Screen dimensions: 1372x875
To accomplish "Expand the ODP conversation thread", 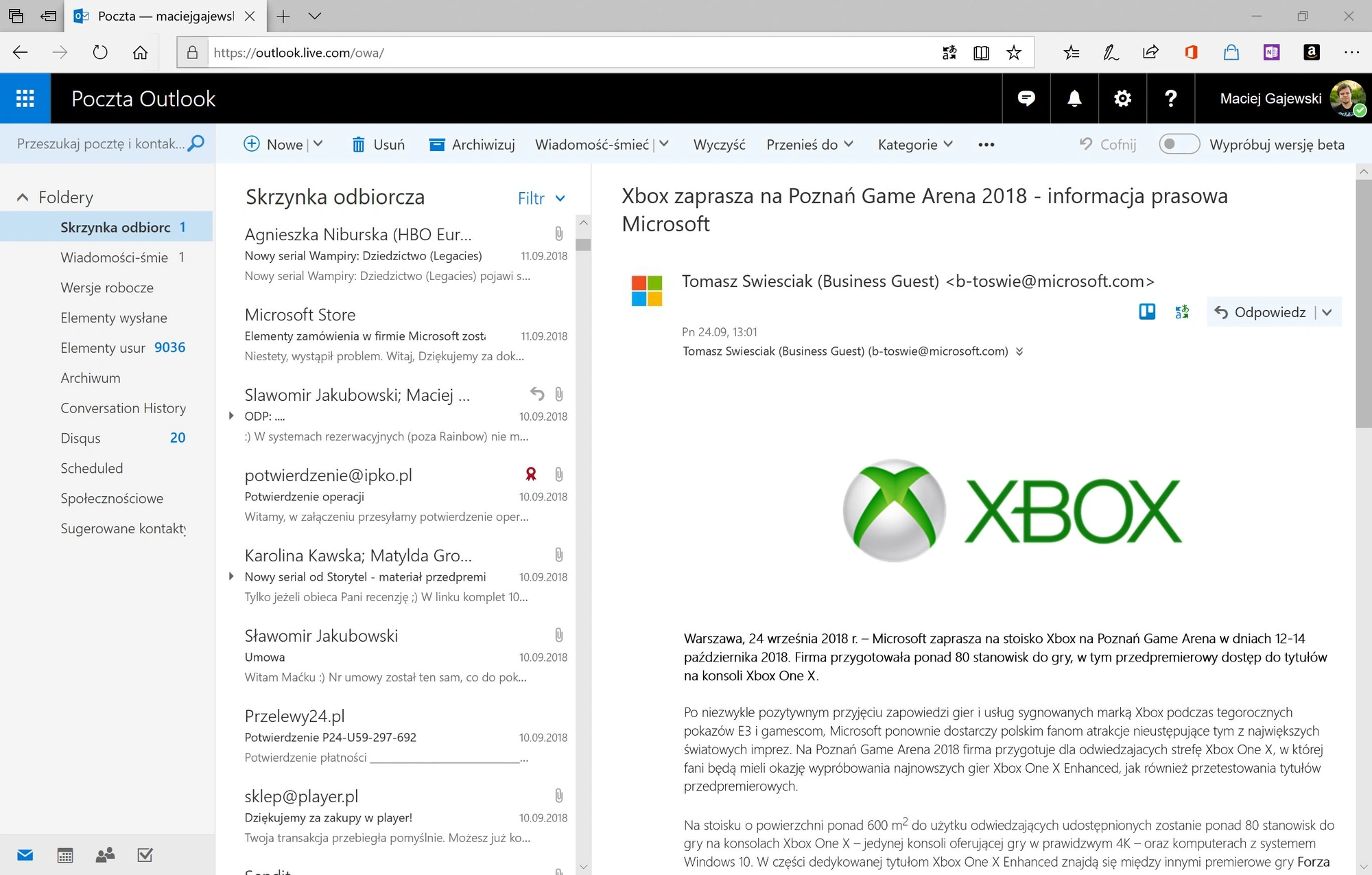I will pos(231,416).
